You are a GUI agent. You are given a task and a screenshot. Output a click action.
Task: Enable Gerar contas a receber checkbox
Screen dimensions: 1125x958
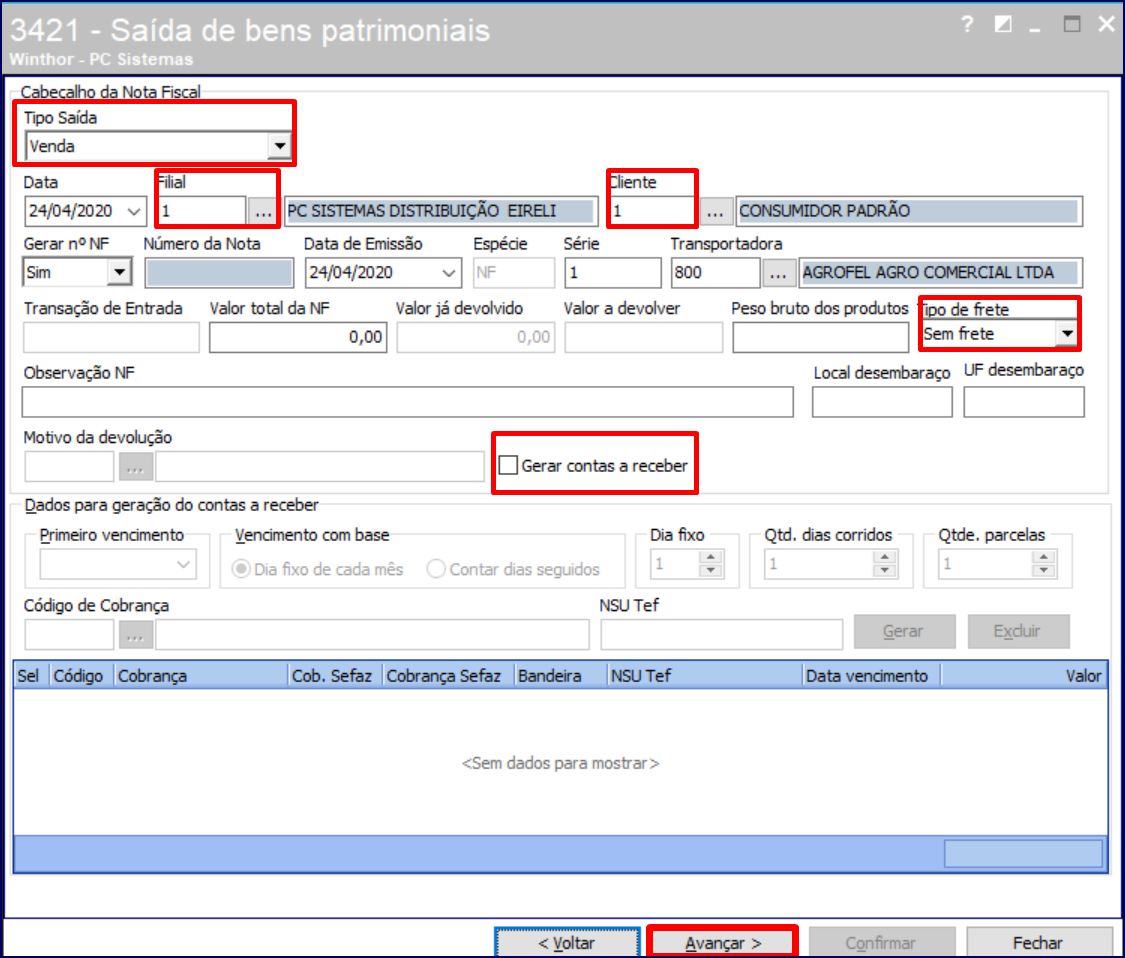(x=508, y=466)
